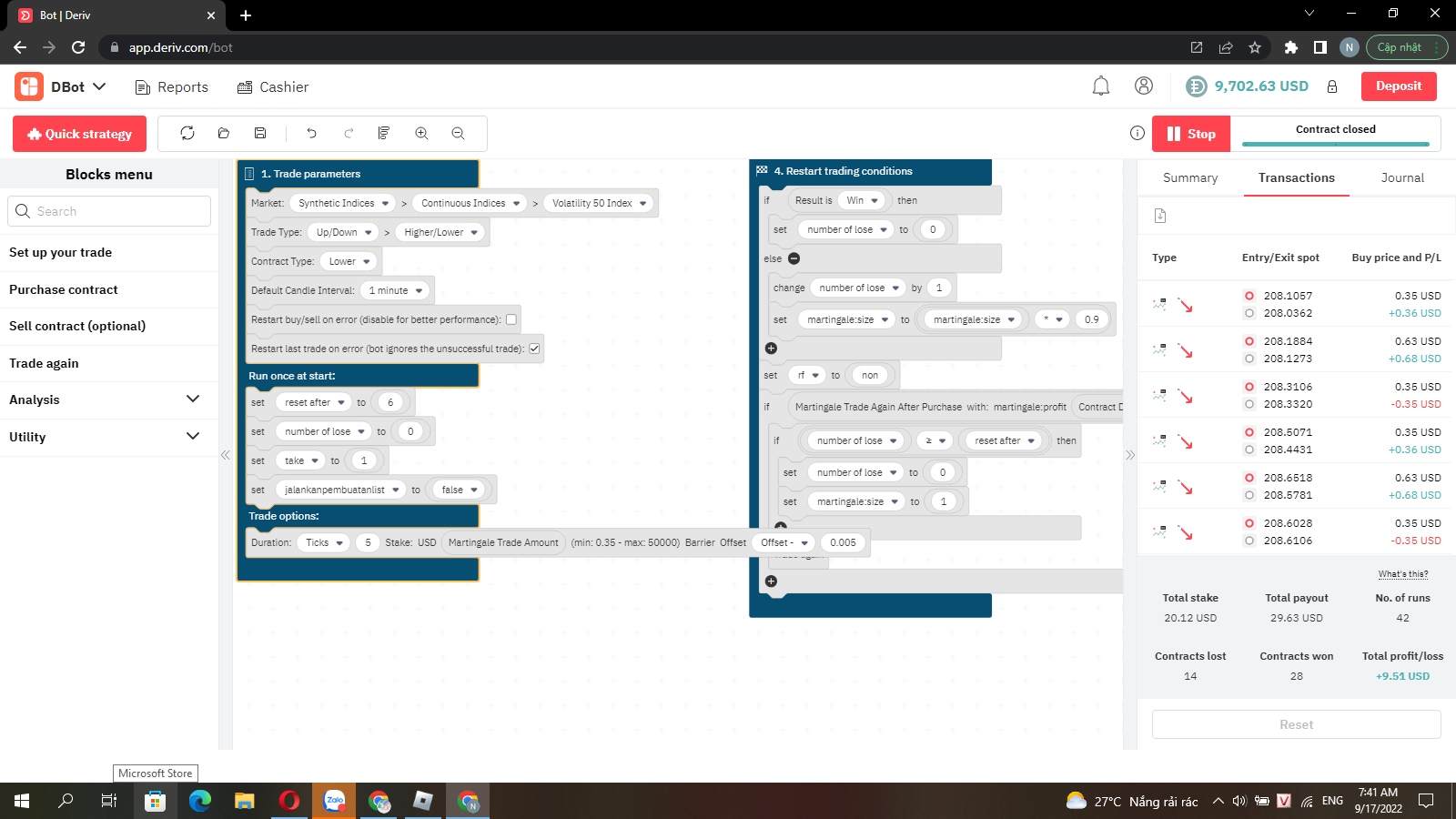Change the Contract Type Lower dropdown

pyautogui.click(x=349, y=261)
